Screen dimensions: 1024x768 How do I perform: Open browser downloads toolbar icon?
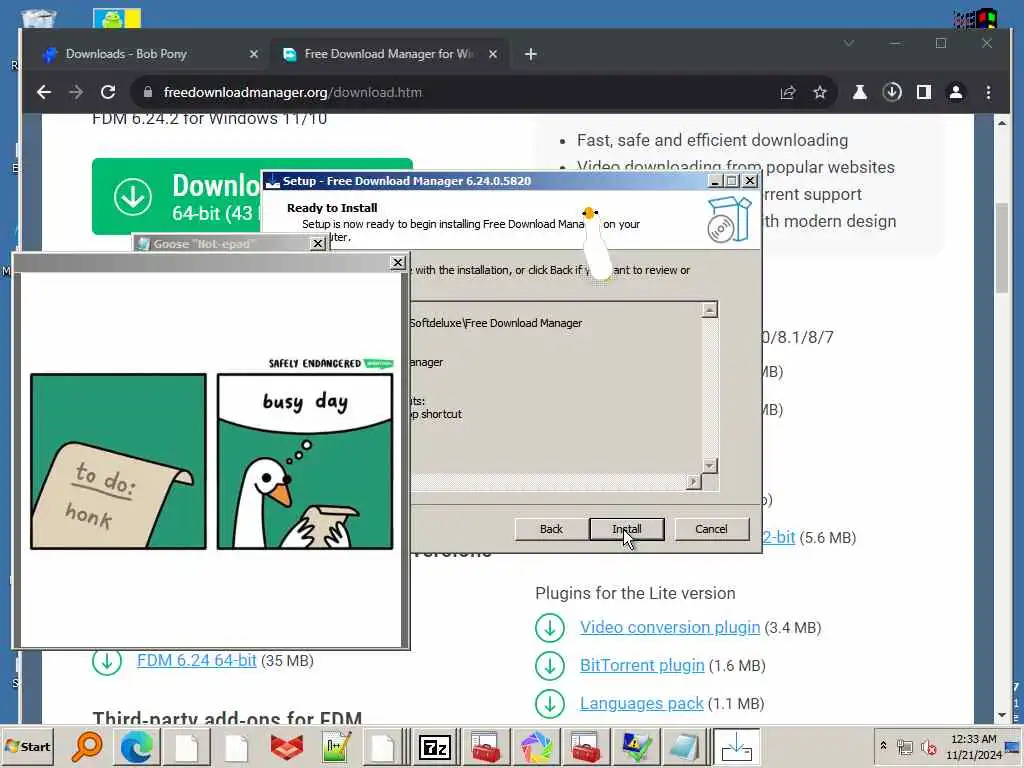(892, 93)
